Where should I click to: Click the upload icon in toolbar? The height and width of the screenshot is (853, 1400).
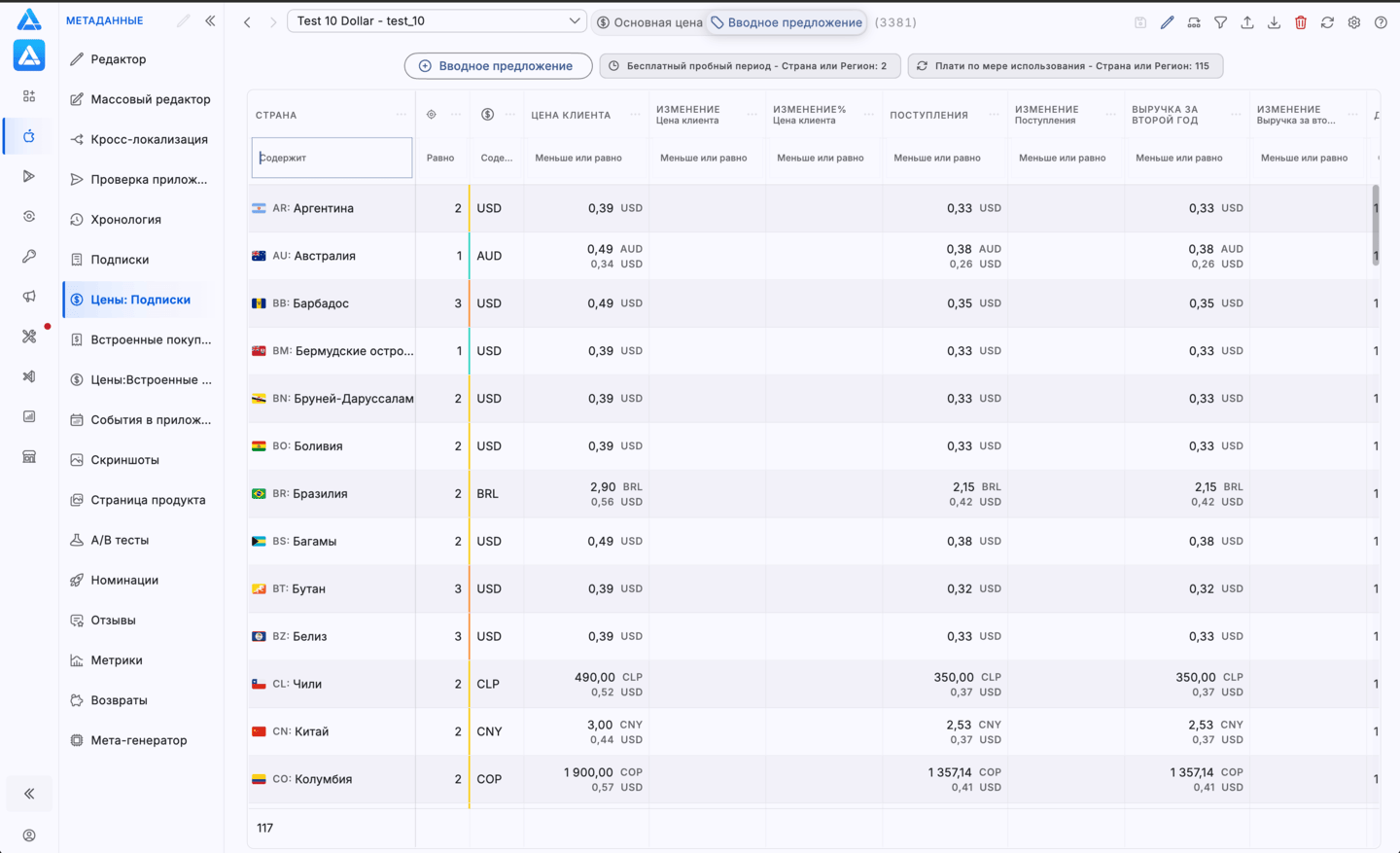[x=1247, y=22]
